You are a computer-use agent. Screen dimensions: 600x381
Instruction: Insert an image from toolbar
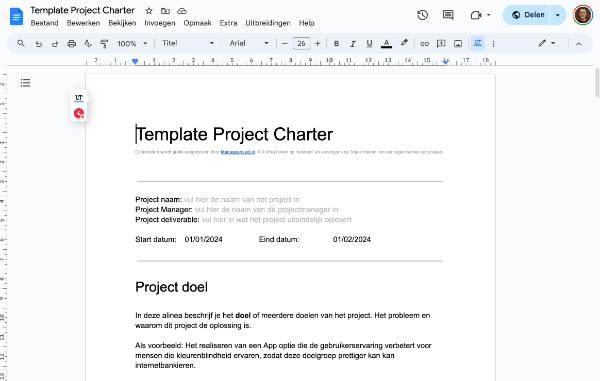(x=458, y=44)
